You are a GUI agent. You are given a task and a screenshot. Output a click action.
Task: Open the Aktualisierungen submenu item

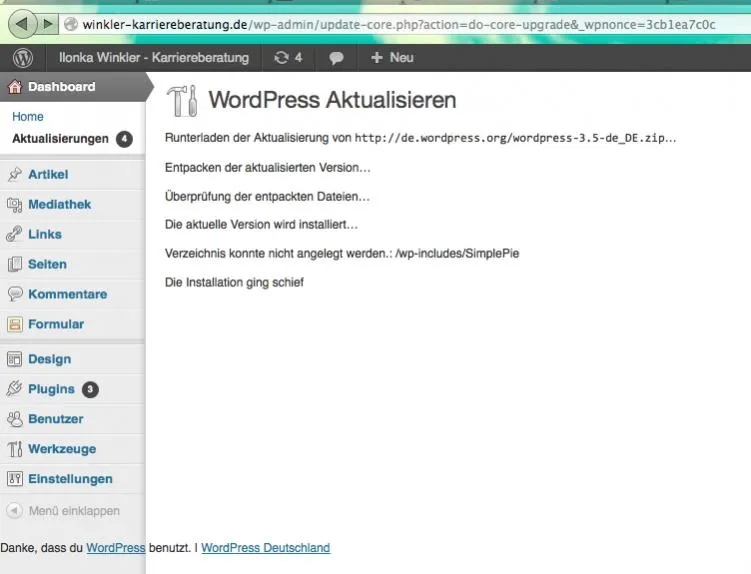coord(60,139)
